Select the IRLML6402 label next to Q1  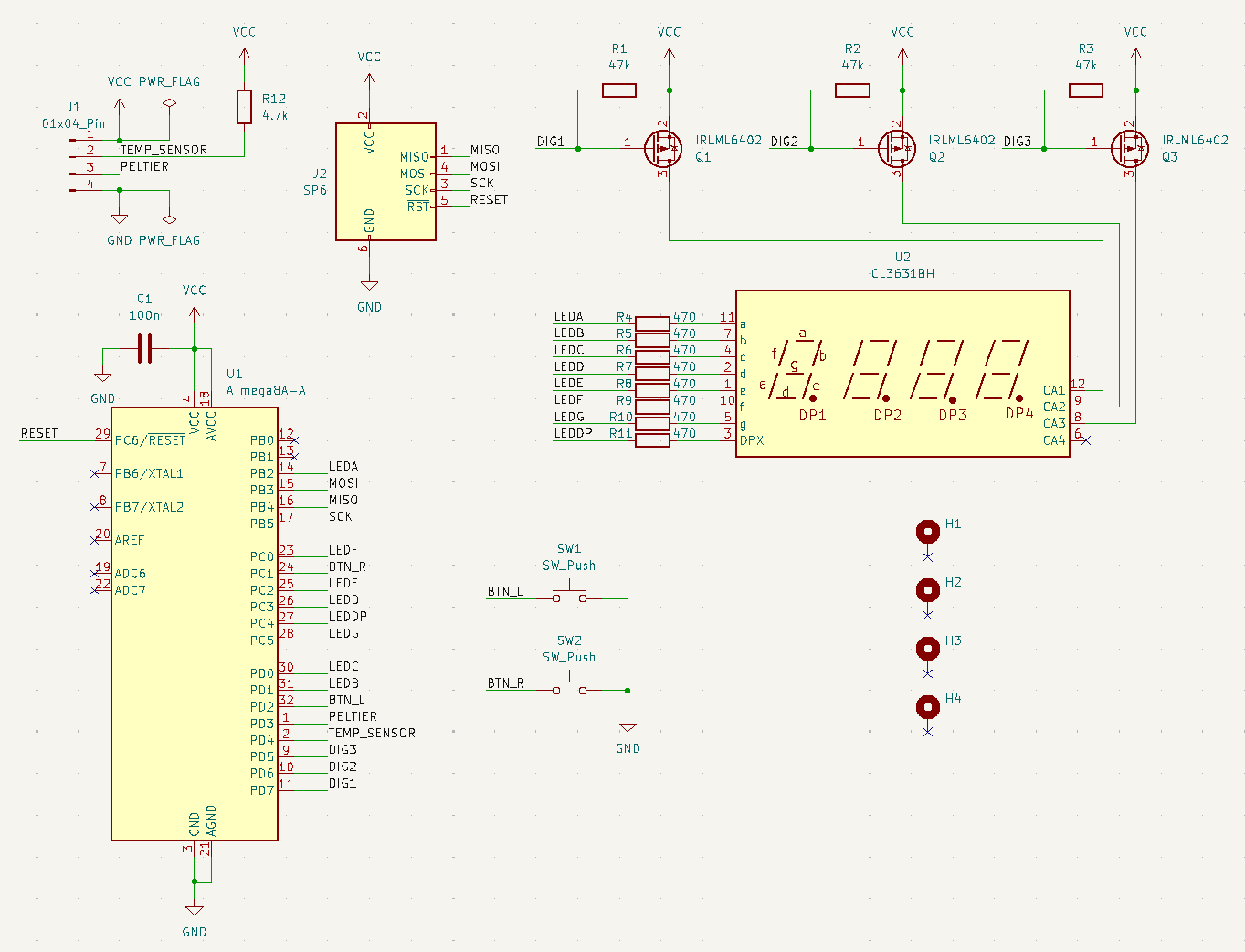(729, 140)
